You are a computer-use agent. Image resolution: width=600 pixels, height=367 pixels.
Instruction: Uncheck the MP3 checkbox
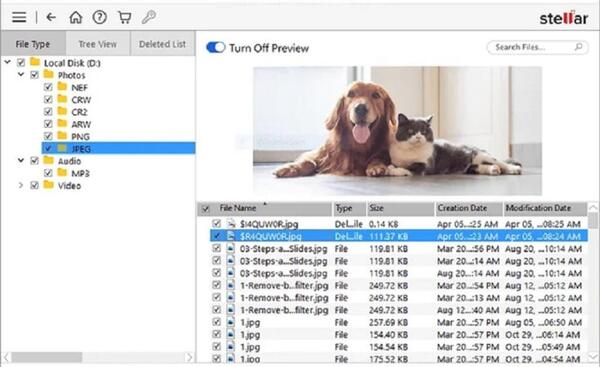[x=48, y=173]
